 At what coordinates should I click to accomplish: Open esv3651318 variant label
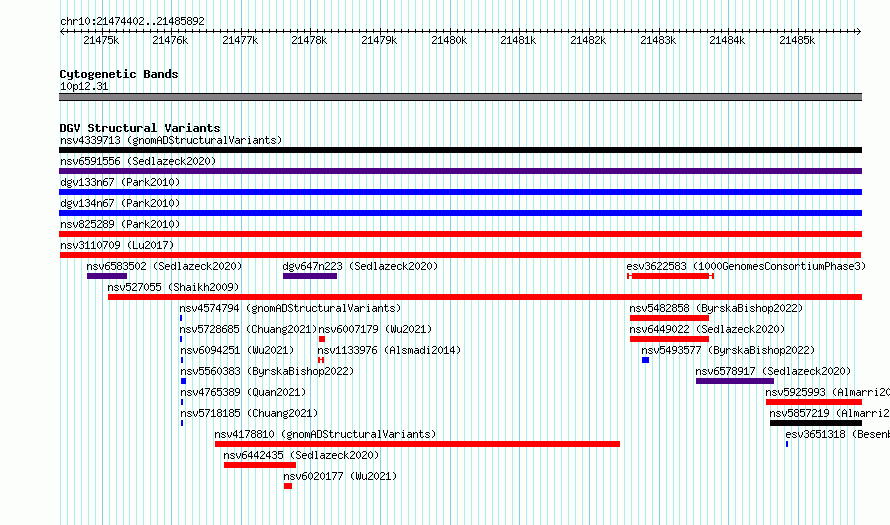[838, 434]
